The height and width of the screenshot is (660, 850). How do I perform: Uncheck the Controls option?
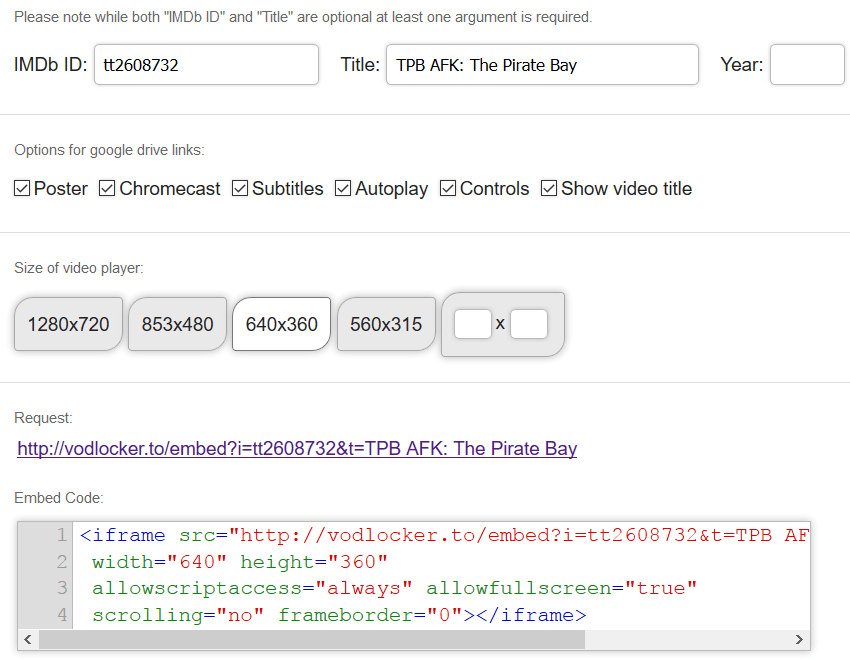pos(448,189)
